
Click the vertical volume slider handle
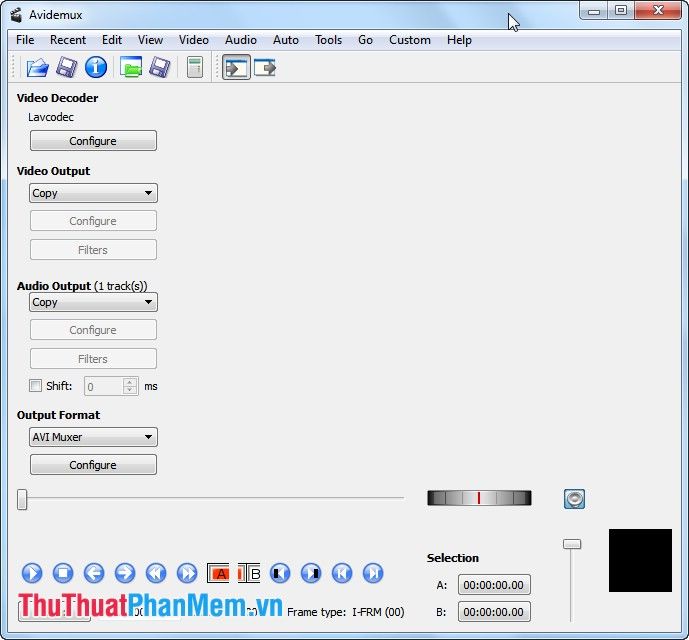point(572,544)
